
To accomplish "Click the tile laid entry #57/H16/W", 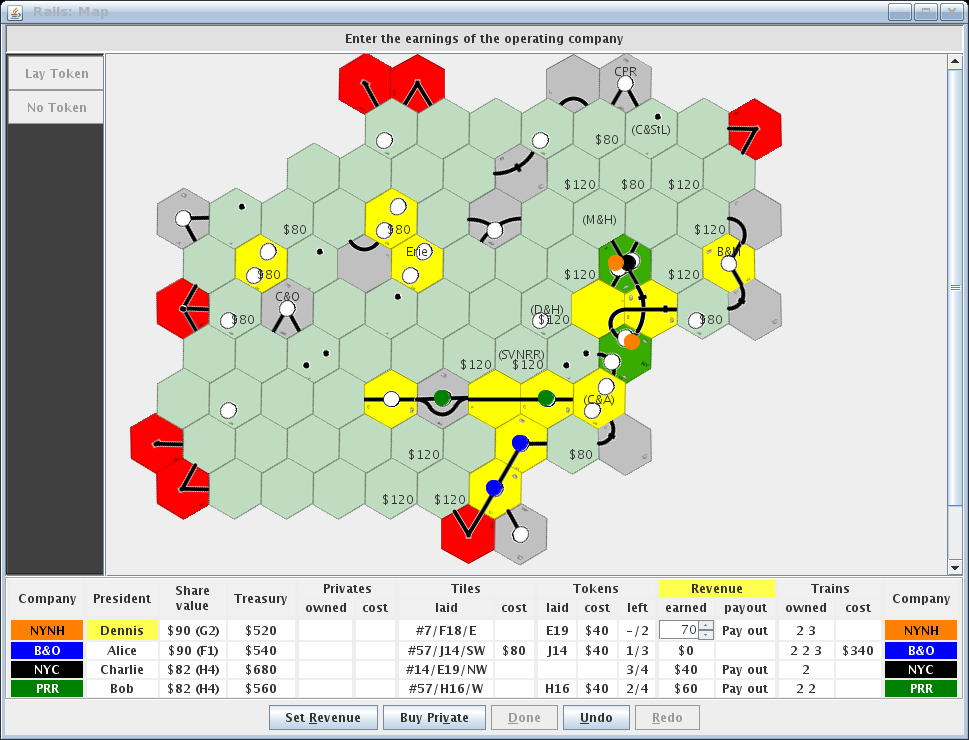I will (446, 689).
